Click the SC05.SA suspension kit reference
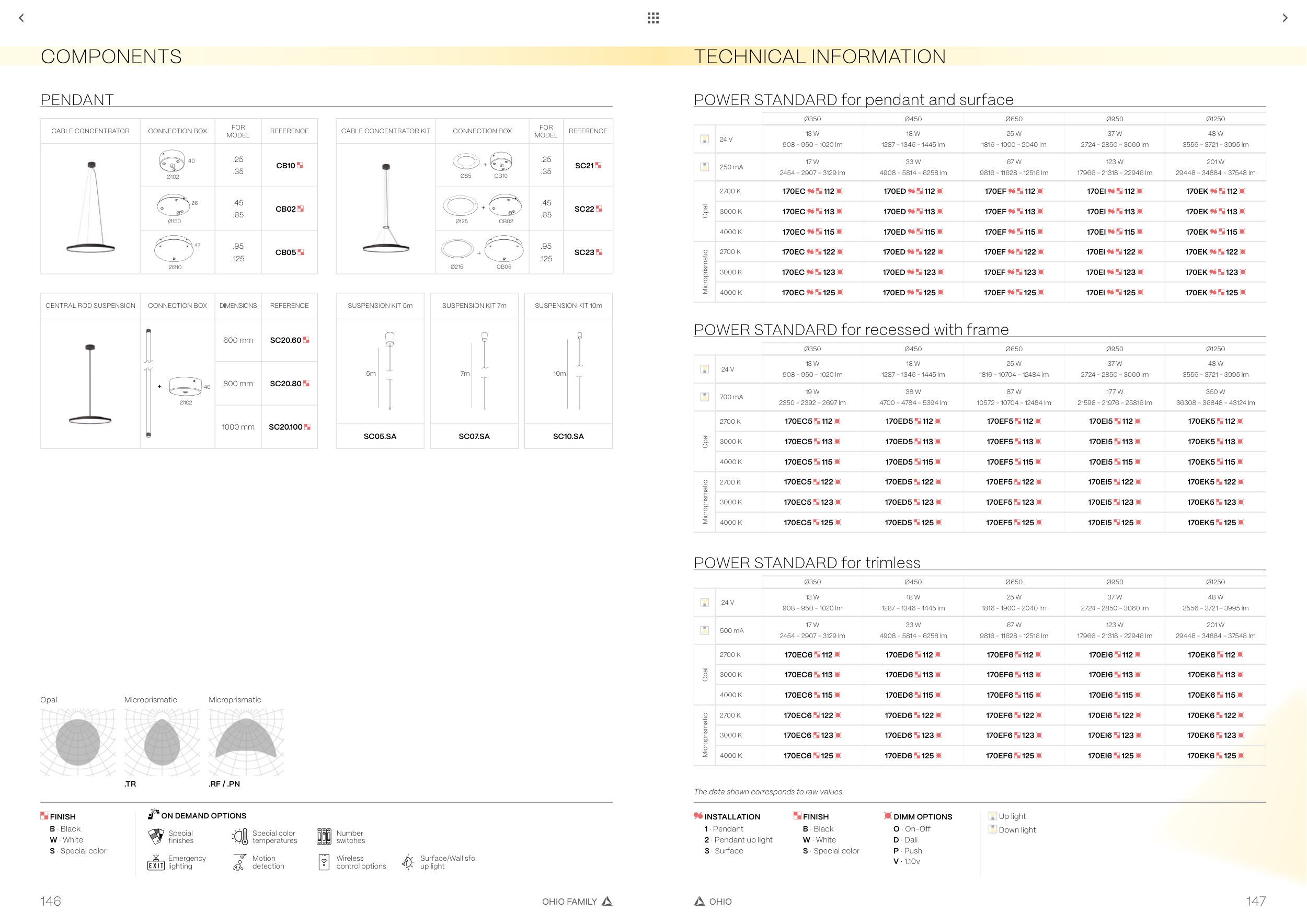The width and height of the screenshot is (1307, 924). coord(380,436)
